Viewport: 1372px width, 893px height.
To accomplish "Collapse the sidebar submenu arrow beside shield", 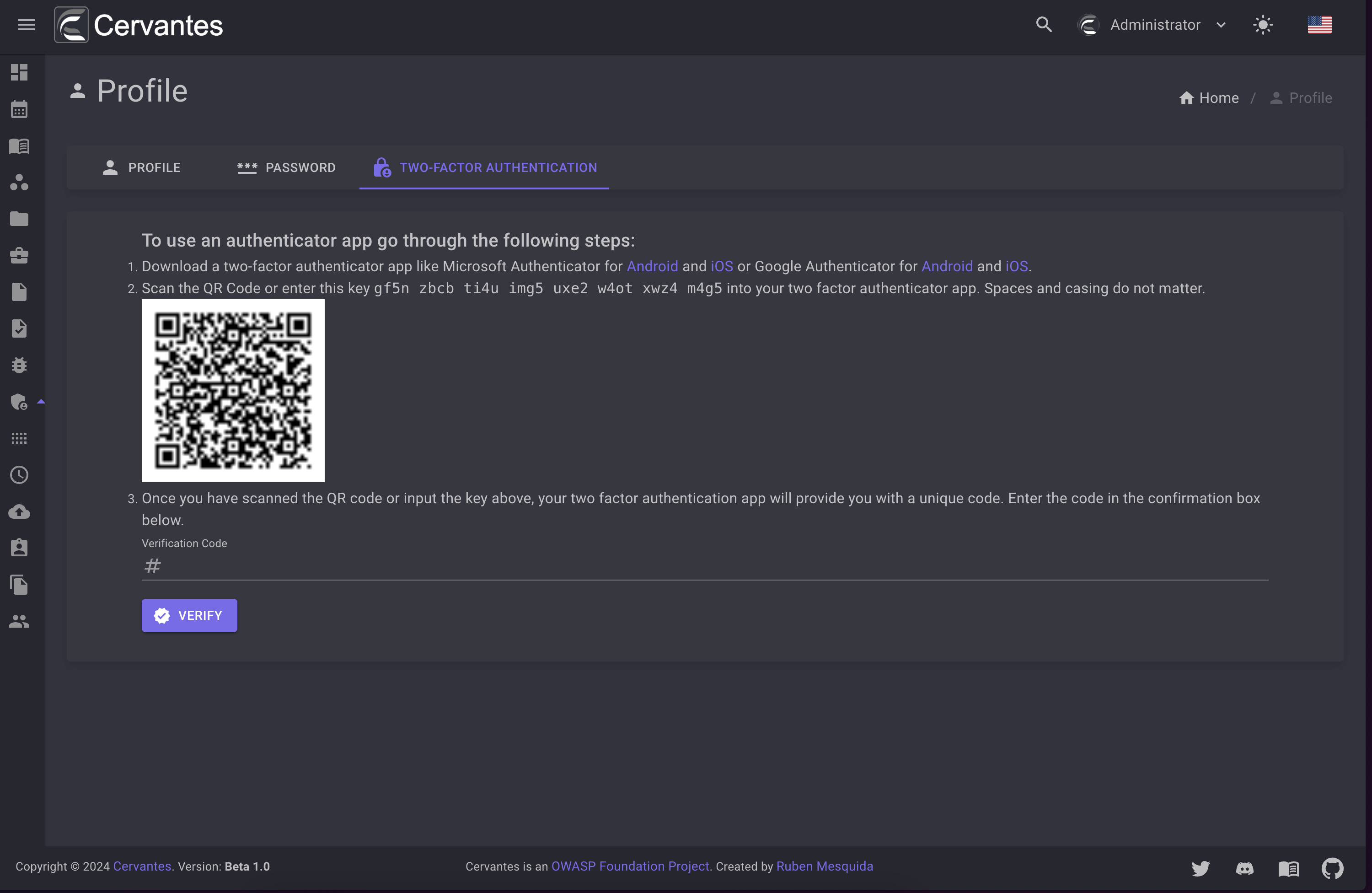I will click(x=41, y=402).
